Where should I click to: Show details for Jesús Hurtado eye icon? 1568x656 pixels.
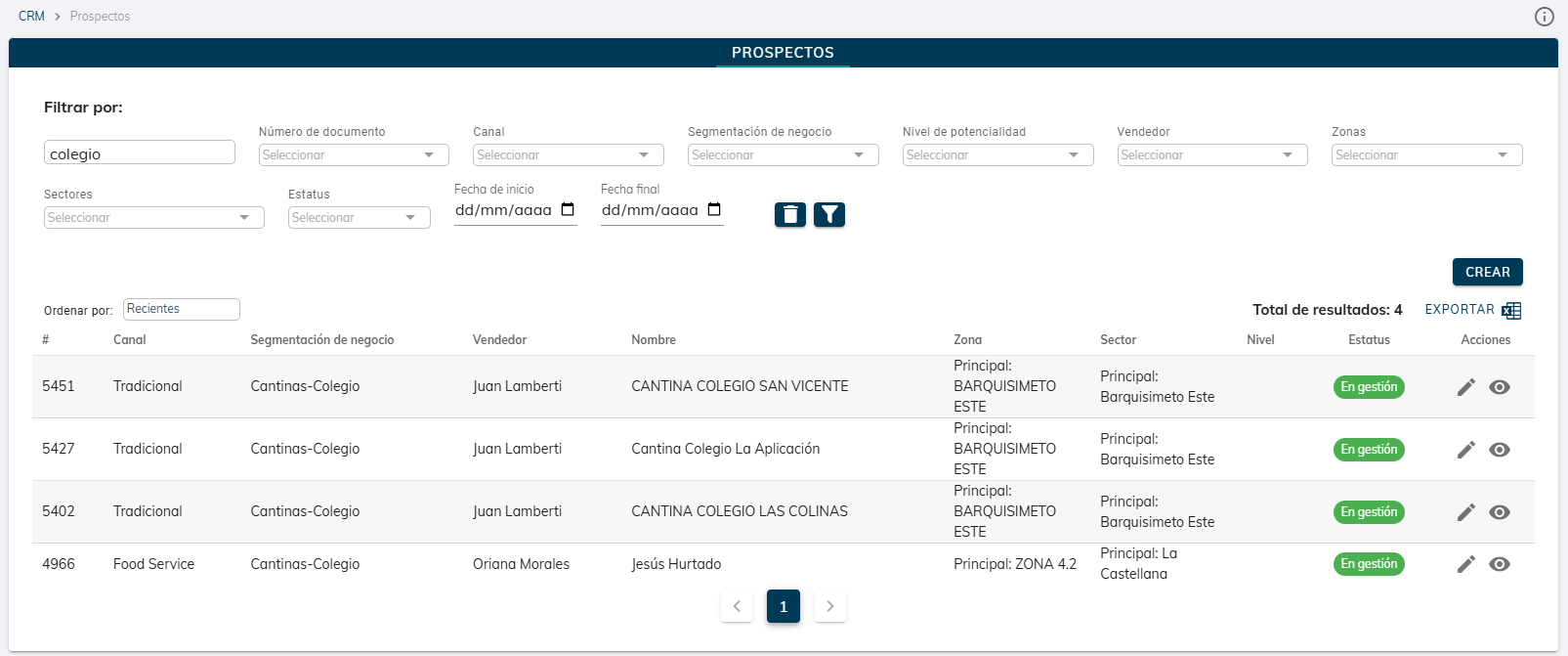coord(1499,564)
